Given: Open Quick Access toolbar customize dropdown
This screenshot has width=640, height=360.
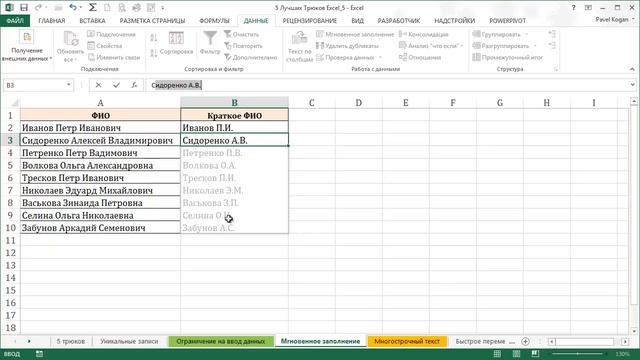Looking at the screenshot, I should [x=162, y=8].
